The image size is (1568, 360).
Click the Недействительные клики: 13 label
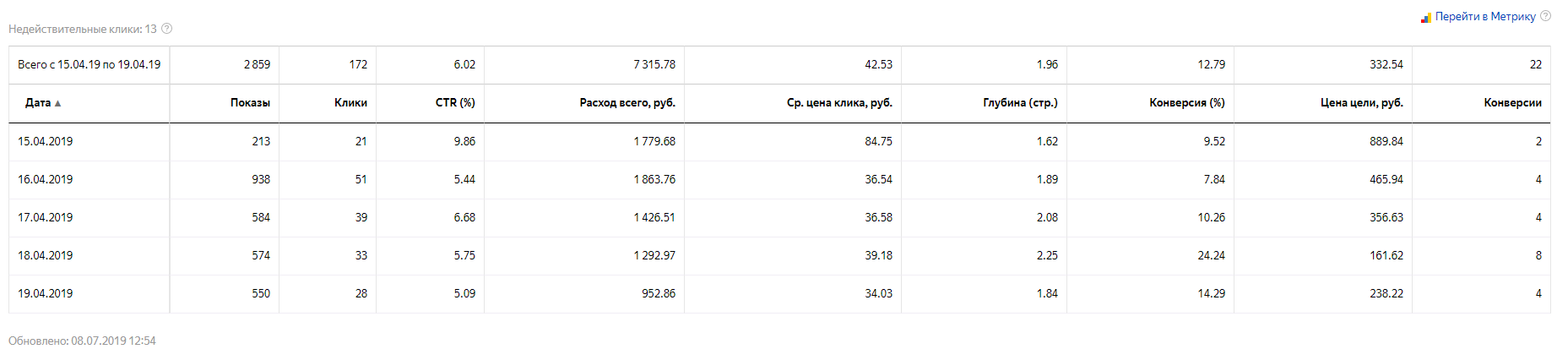83,29
